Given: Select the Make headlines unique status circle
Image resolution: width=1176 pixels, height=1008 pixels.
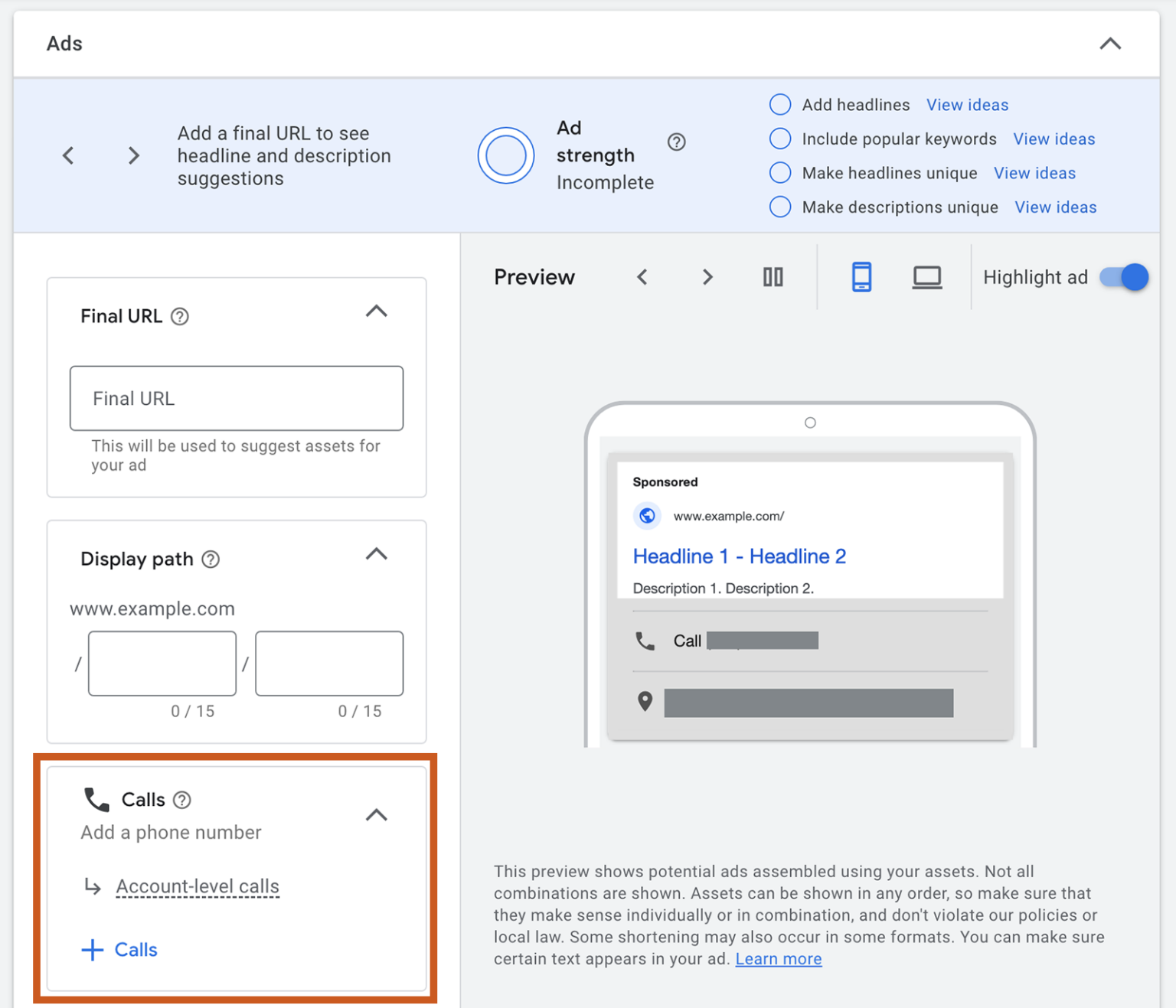Looking at the screenshot, I should coord(779,173).
